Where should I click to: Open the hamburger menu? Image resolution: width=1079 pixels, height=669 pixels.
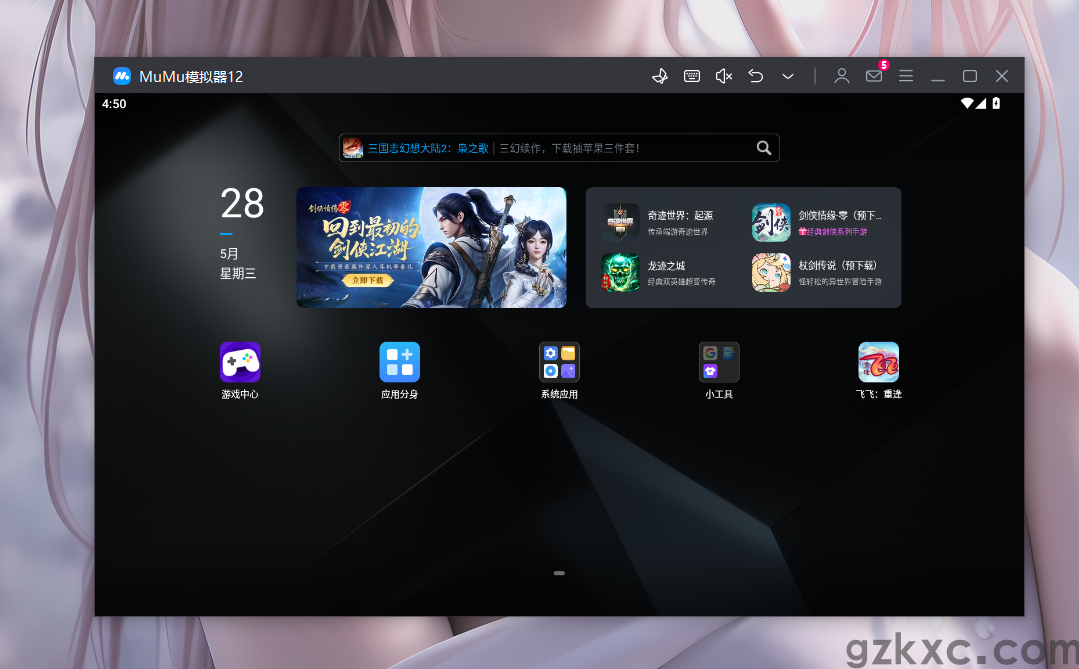point(906,76)
